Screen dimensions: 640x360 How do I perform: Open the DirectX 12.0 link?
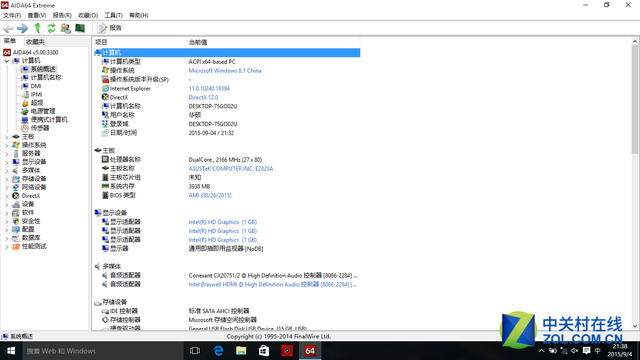[203, 97]
